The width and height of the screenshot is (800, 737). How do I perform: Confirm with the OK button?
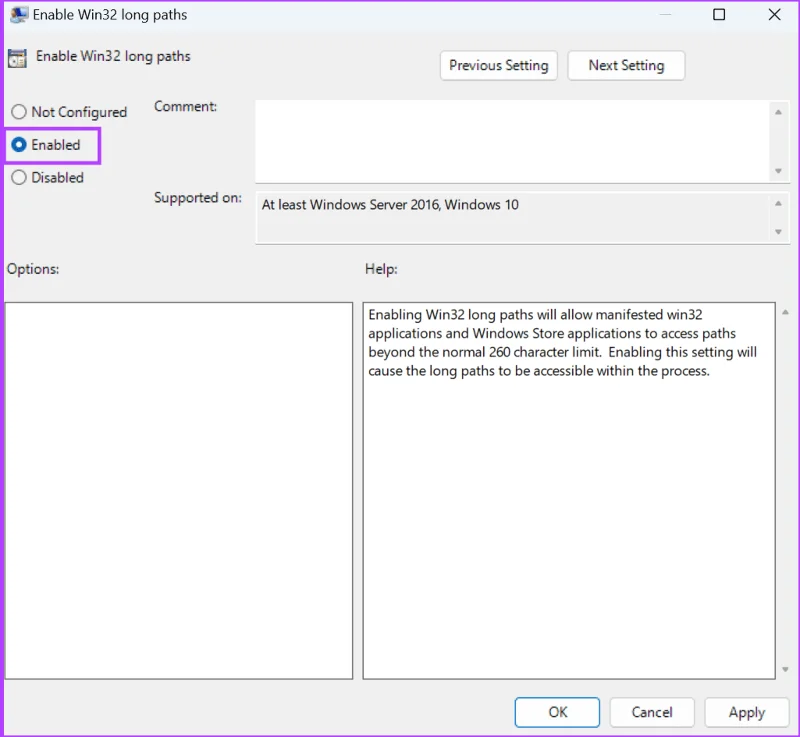point(557,712)
